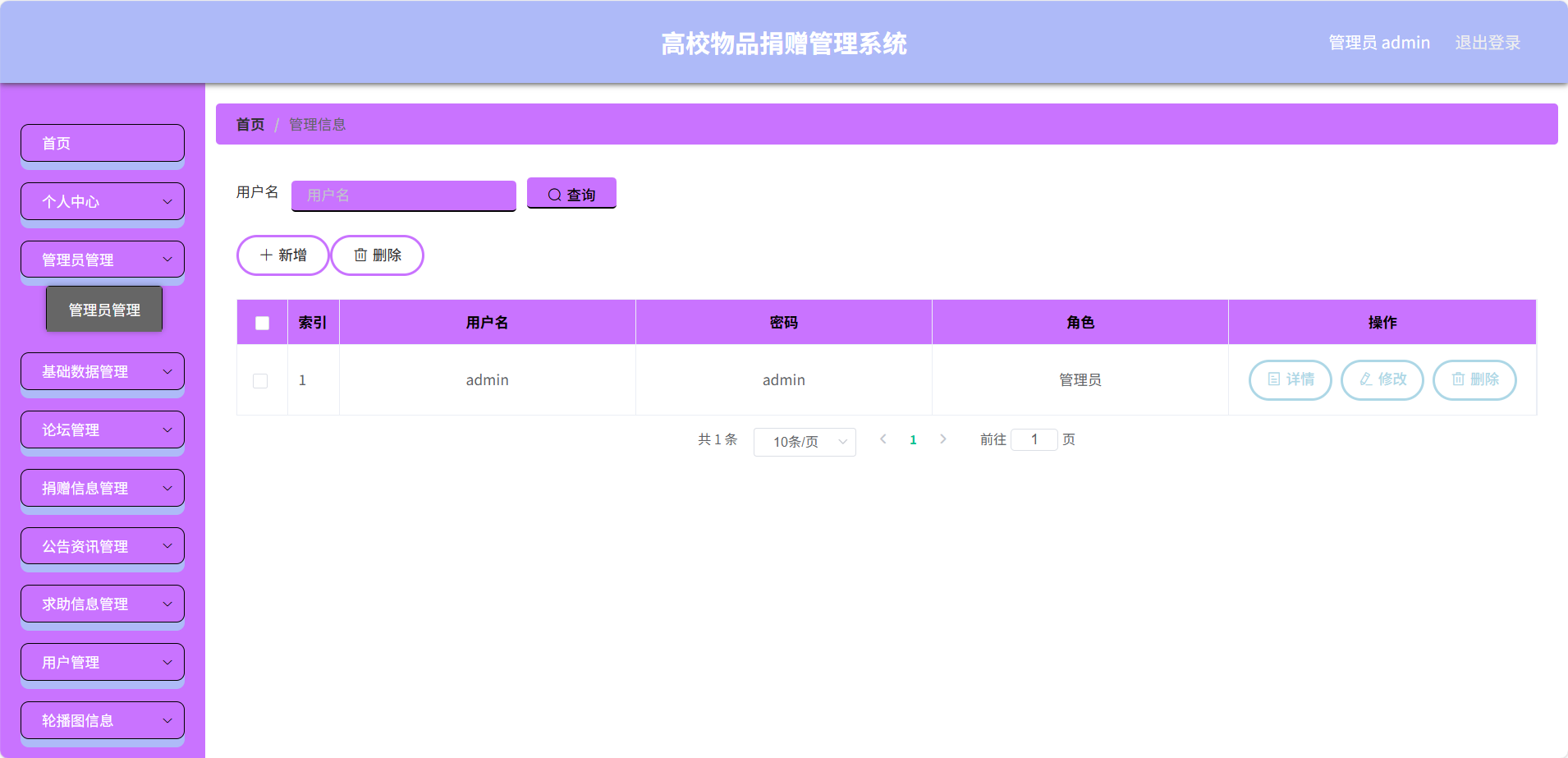This screenshot has width=1568, height=758.
Task: Click the 索引 column header
Action: point(313,323)
